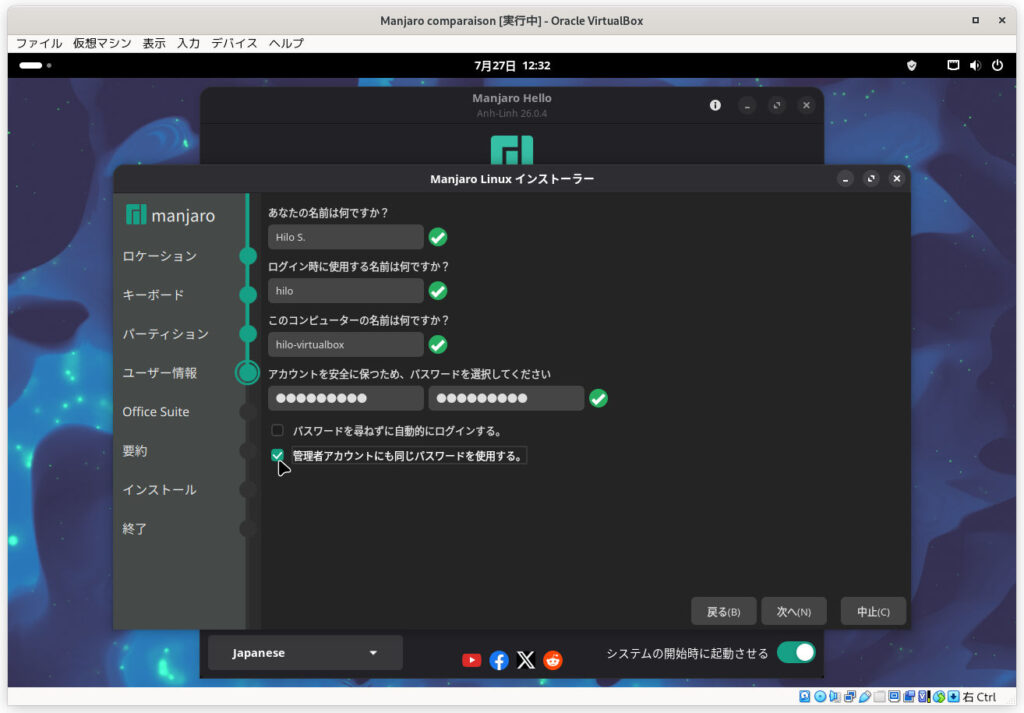
Task: Click the shared folders icon in VirtualBox status bar
Action: 880,697
